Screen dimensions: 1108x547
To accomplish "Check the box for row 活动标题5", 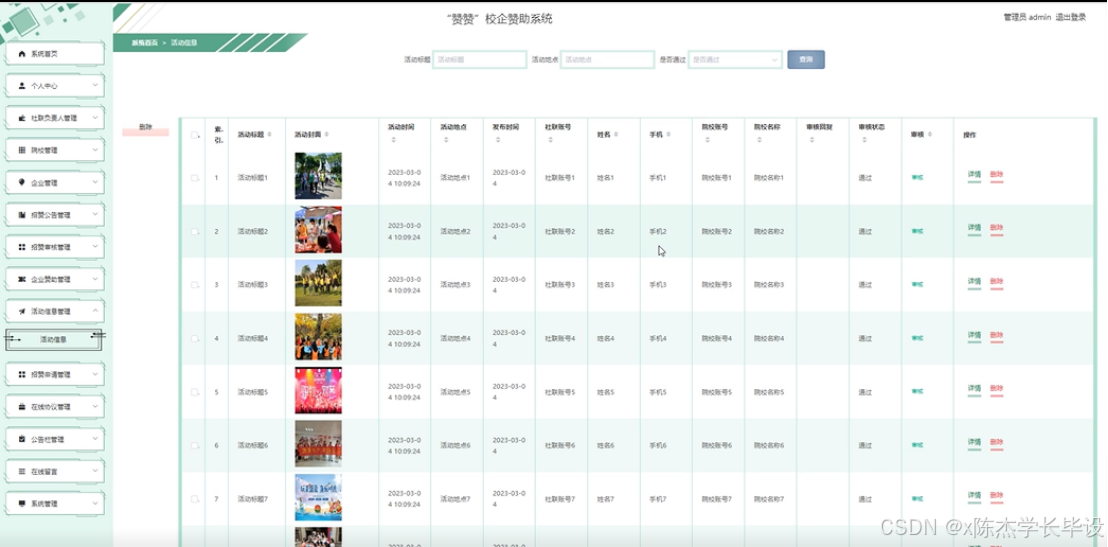I will [194, 392].
